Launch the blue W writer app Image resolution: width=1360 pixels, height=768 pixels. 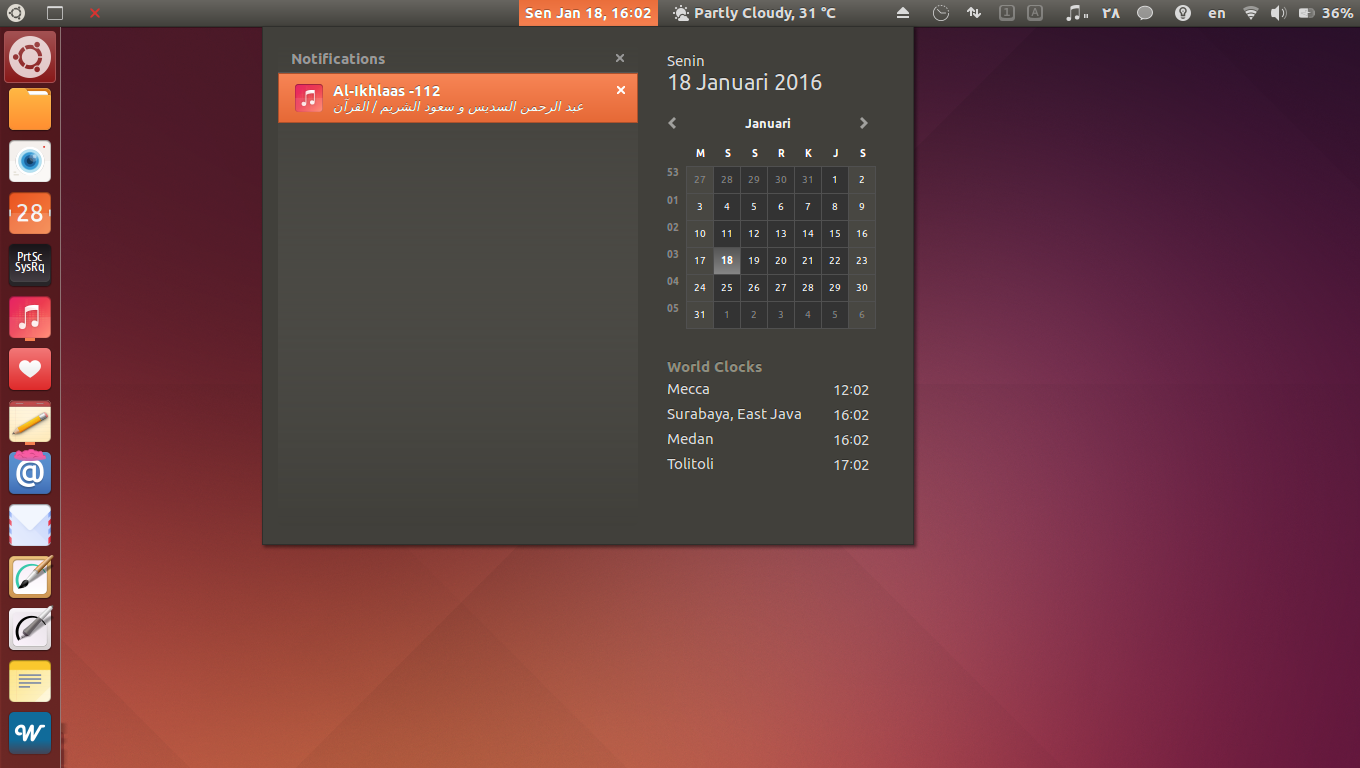click(x=30, y=733)
